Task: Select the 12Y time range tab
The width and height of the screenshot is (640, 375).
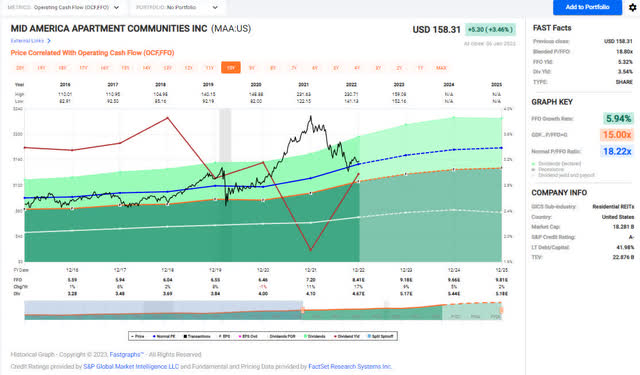Action: 188,68
